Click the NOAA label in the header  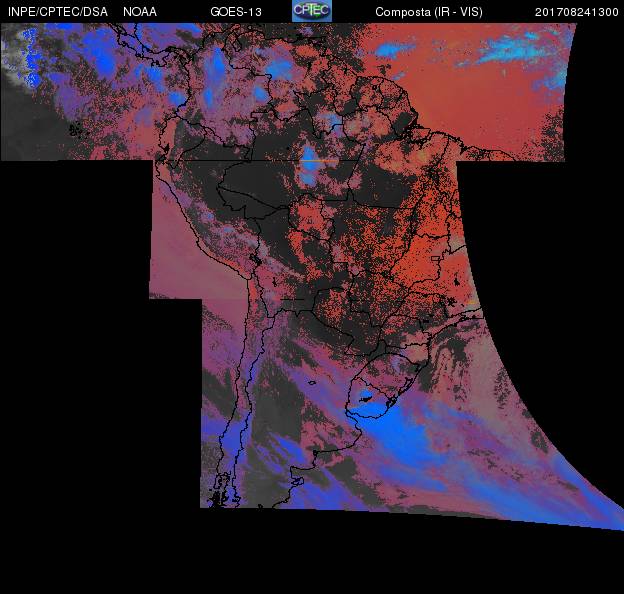(x=140, y=12)
